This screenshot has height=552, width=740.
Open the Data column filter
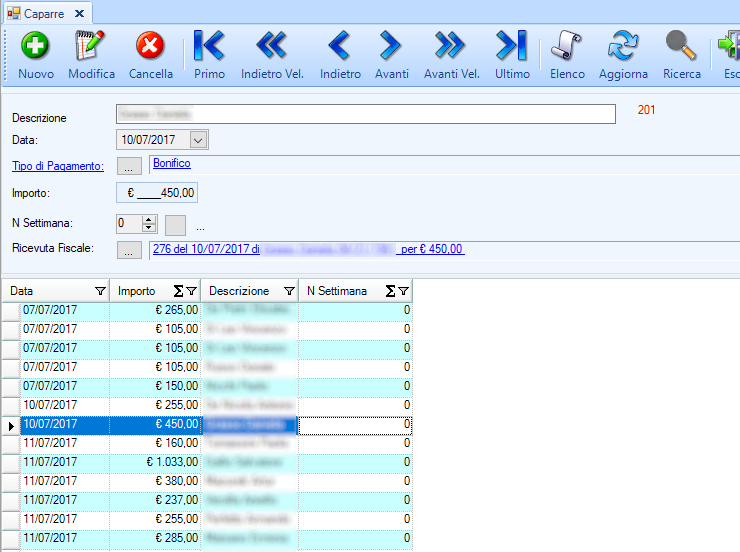pos(99,291)
